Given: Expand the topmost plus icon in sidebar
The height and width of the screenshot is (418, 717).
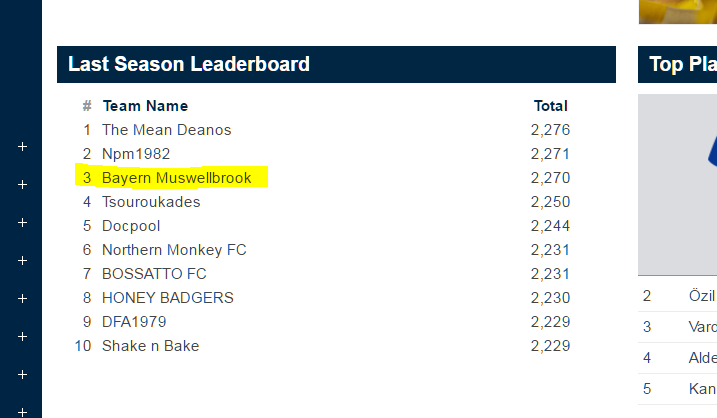Looking at the screenshot, I should tap(22, 147).
